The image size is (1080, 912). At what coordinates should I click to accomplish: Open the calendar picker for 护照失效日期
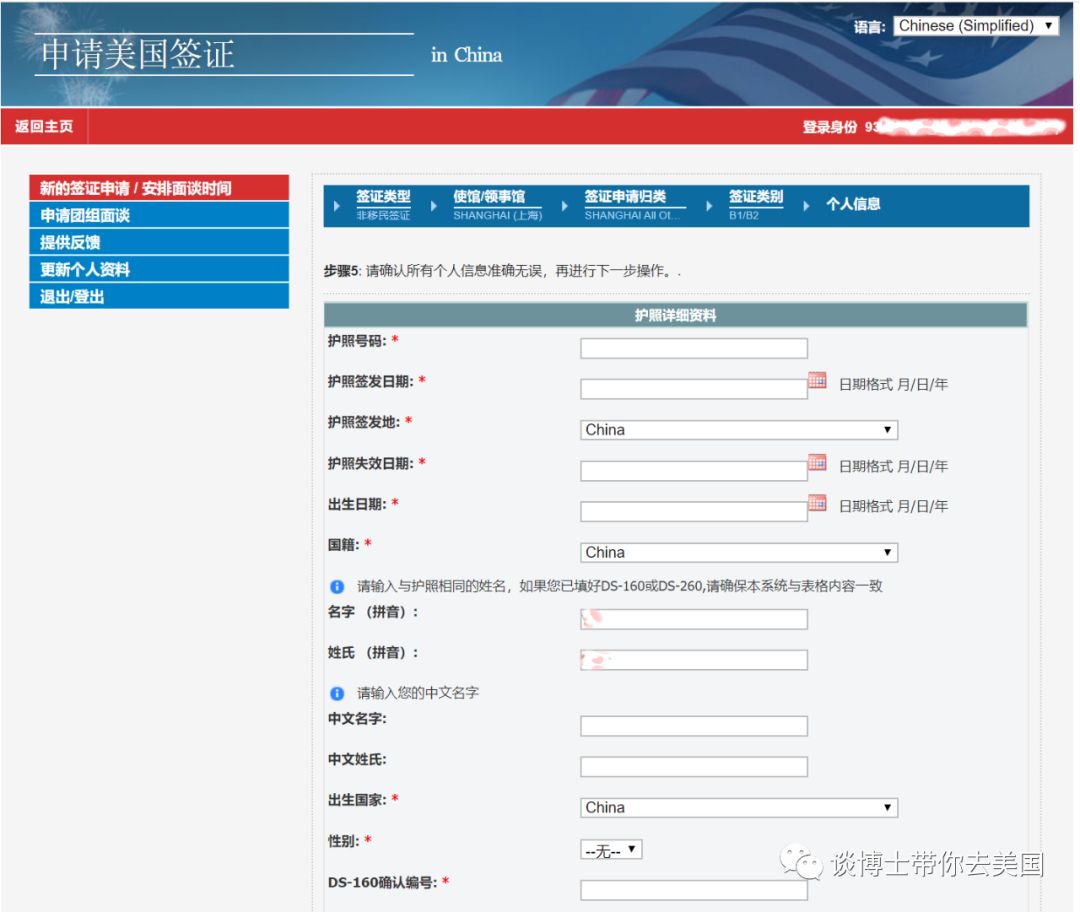point(818,463)
